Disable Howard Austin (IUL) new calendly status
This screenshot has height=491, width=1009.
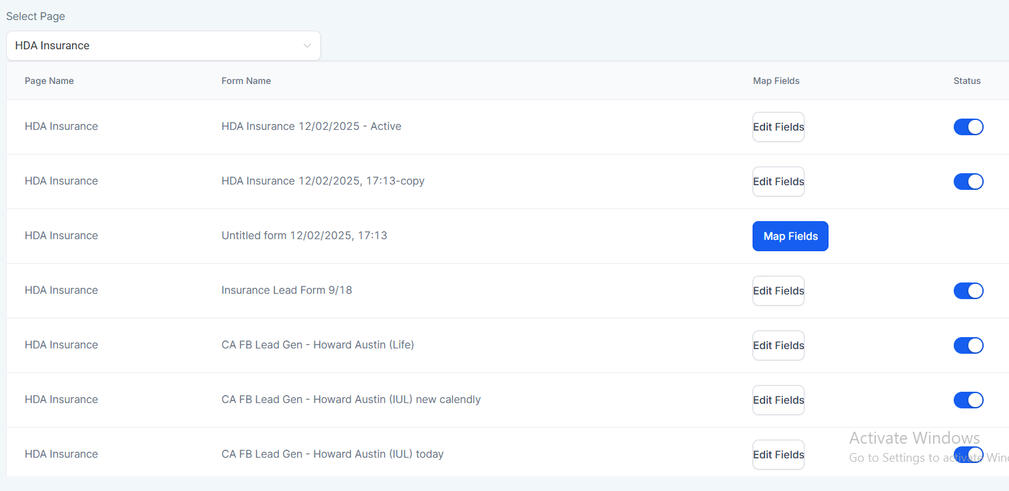coord(968,400)
